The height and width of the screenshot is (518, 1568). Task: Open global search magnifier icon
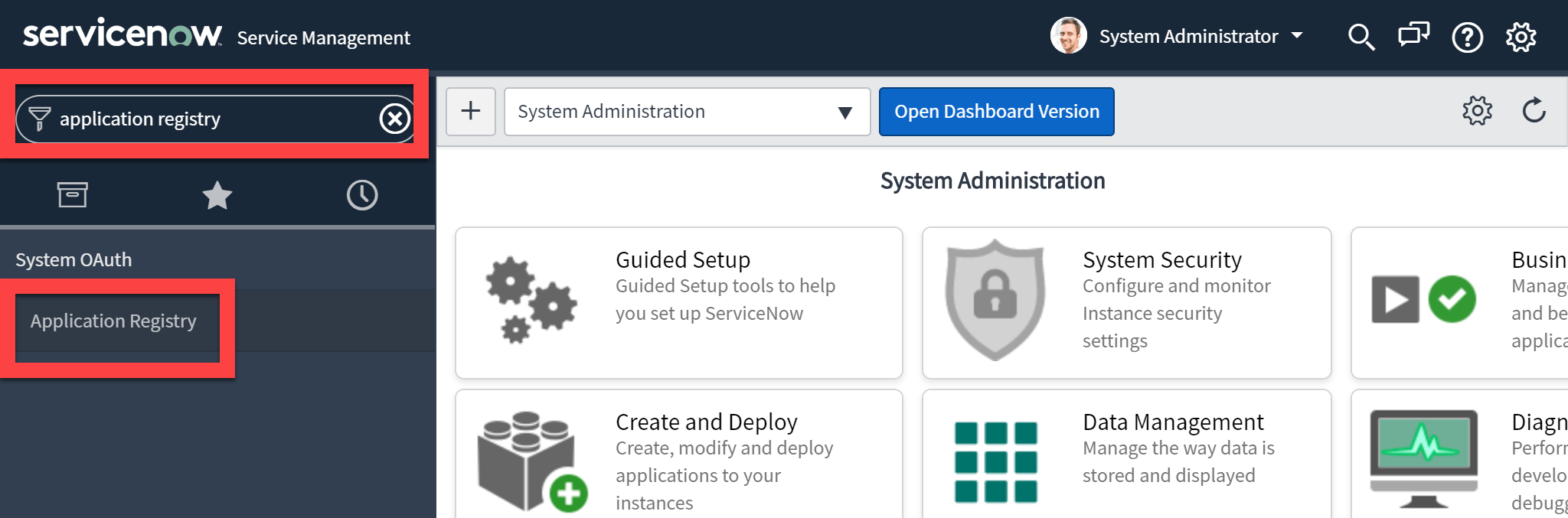1361,37
